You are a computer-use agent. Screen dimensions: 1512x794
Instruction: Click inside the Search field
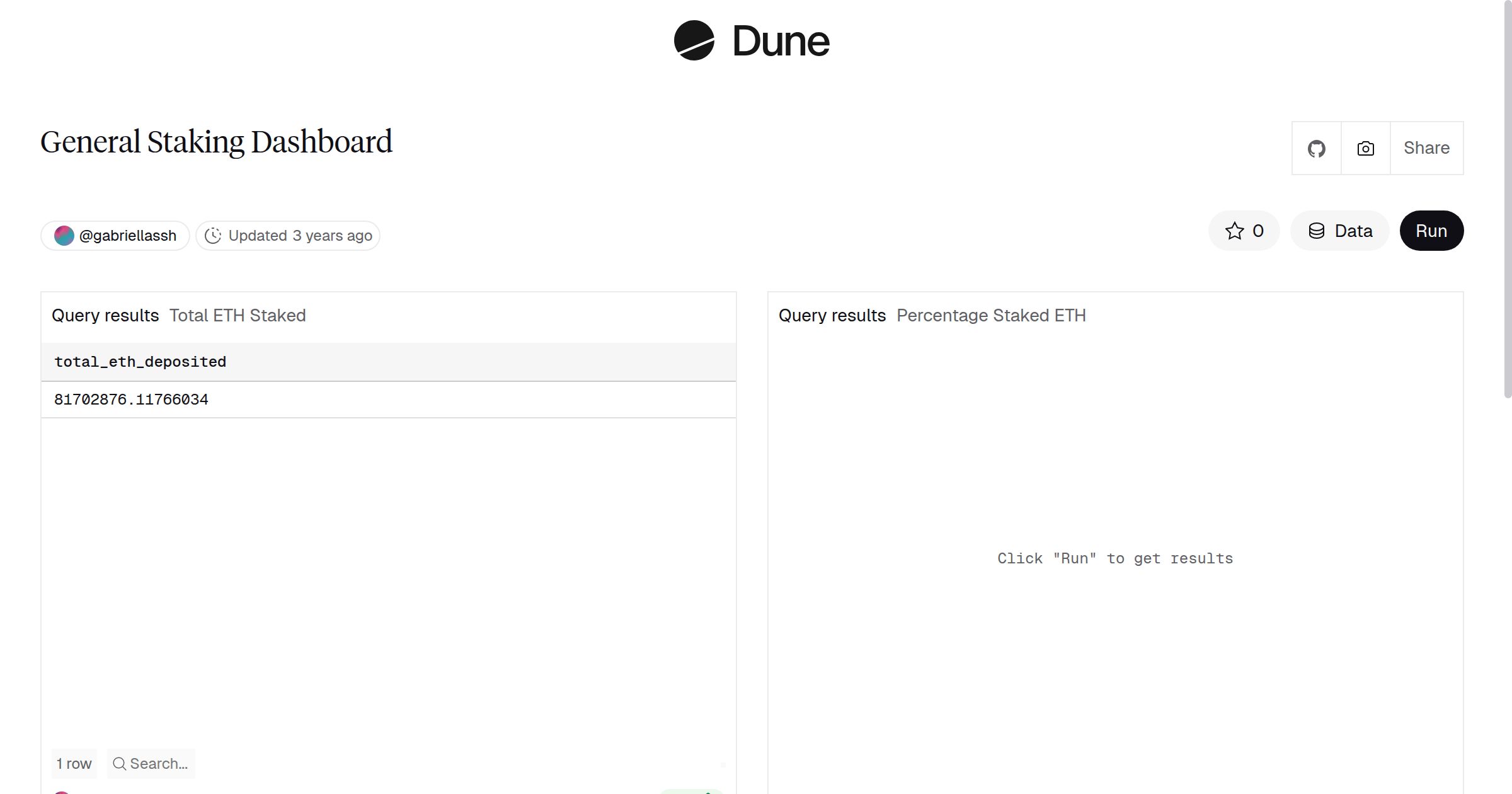pos(157,763)
